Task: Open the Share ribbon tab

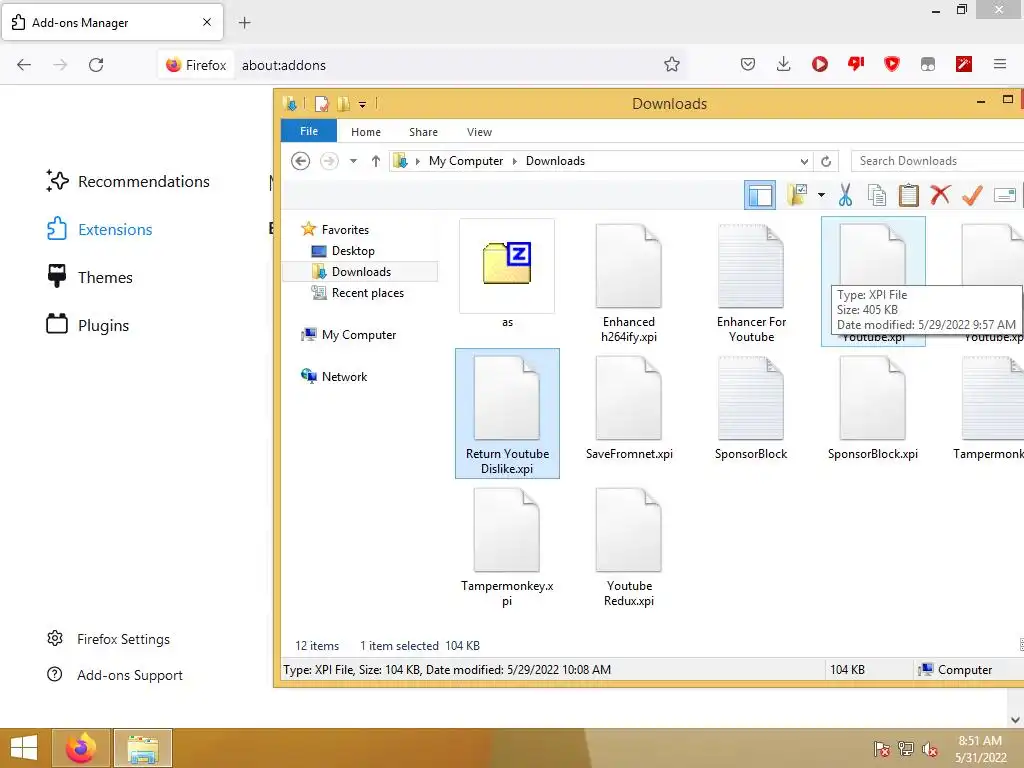Action: [x=423, y=132]
